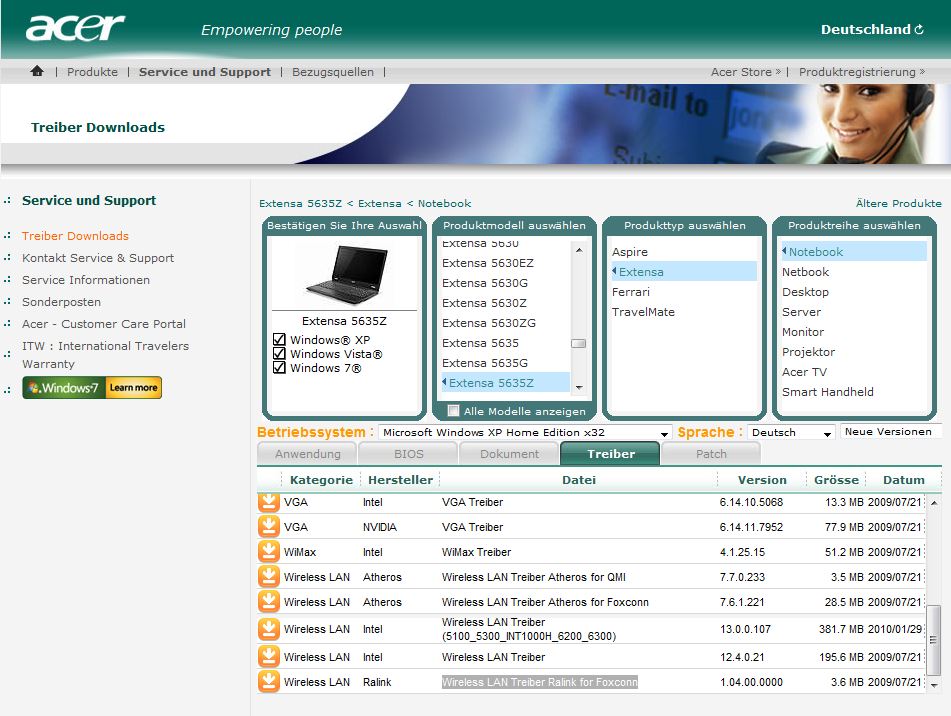Select Extensa 5630EZ model

[x=488, y=263]
